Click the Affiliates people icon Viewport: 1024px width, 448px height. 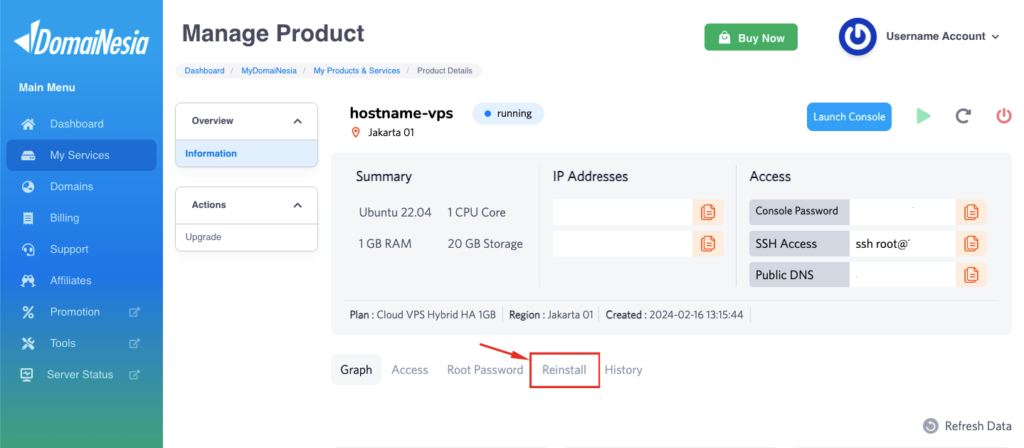(28, 281)
